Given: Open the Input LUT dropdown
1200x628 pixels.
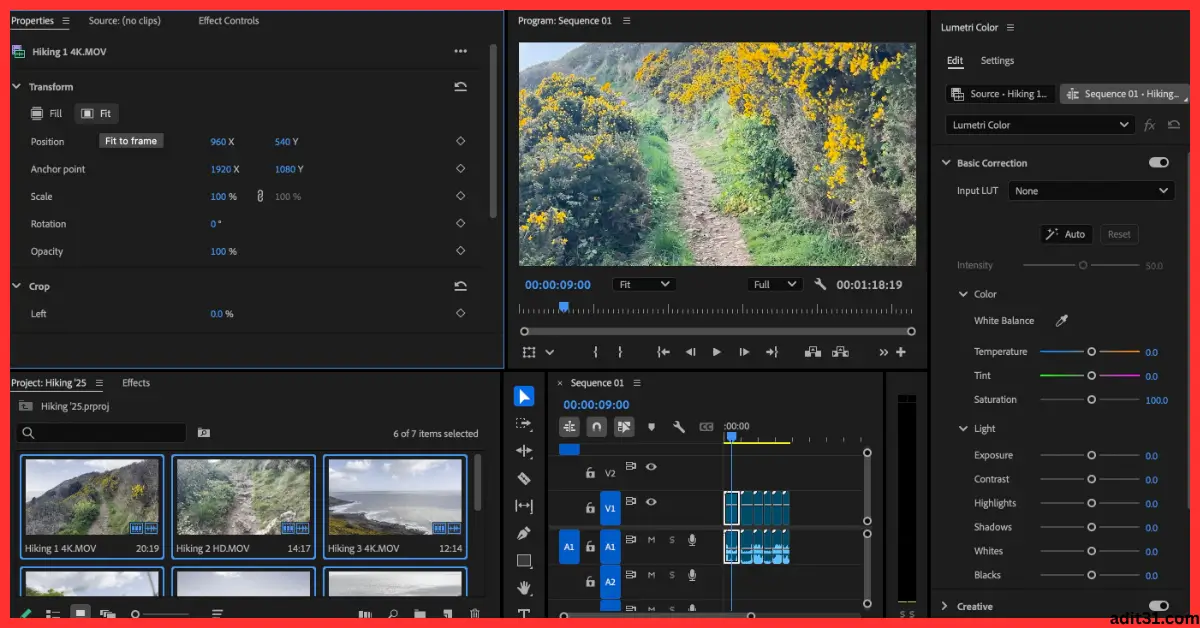Looking at the screenshot, I should click(x=1090, y=190).
